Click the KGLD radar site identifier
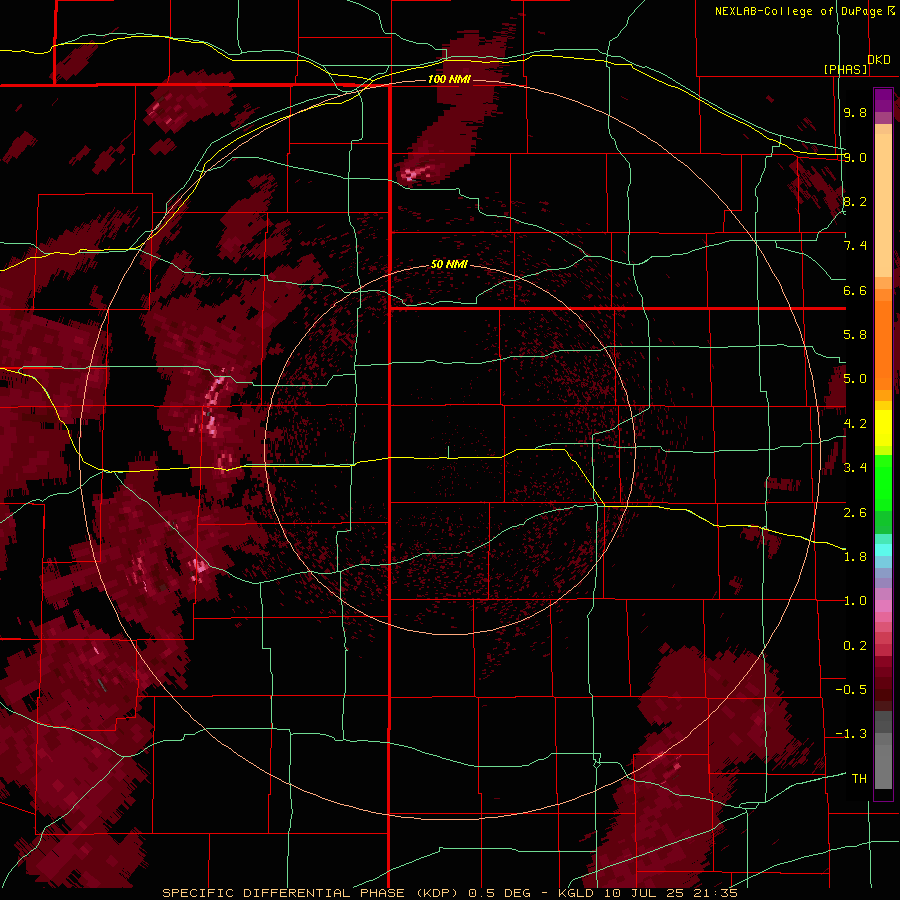Screen dimensions: 900x900 (x=577, y=893)
